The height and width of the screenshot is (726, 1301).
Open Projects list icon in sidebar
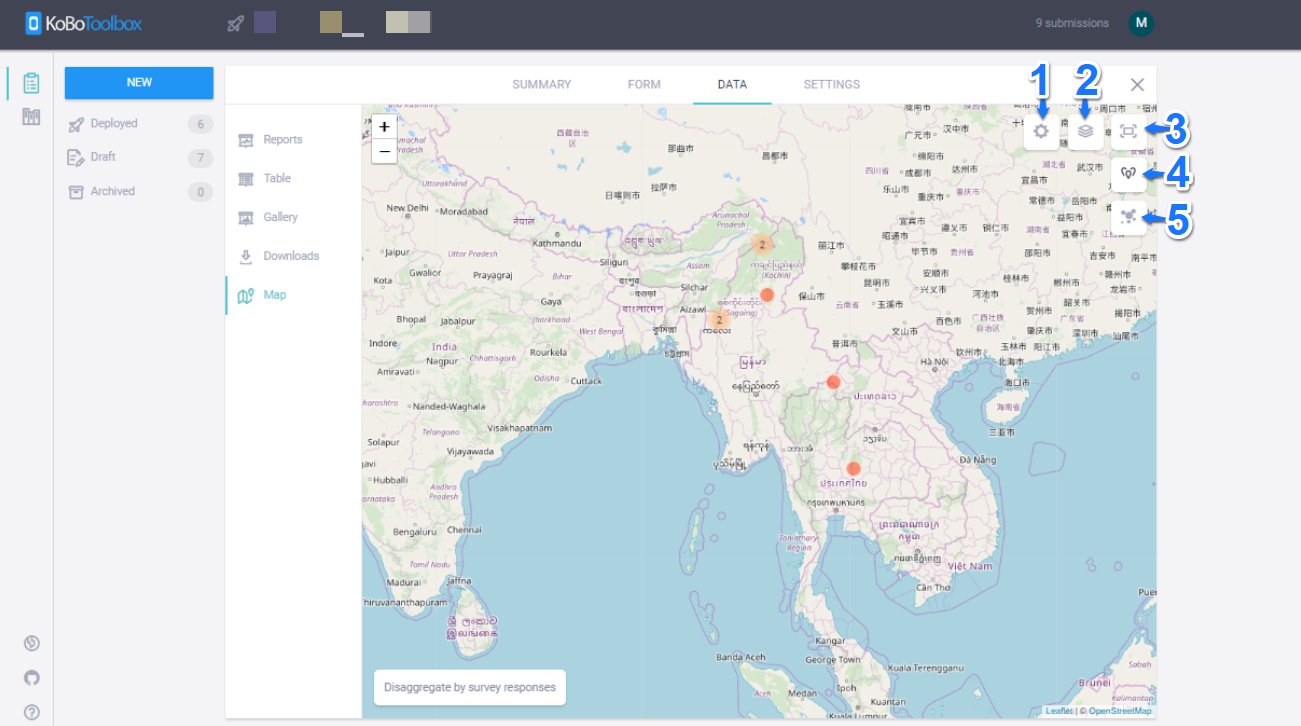tap(32, 83)
